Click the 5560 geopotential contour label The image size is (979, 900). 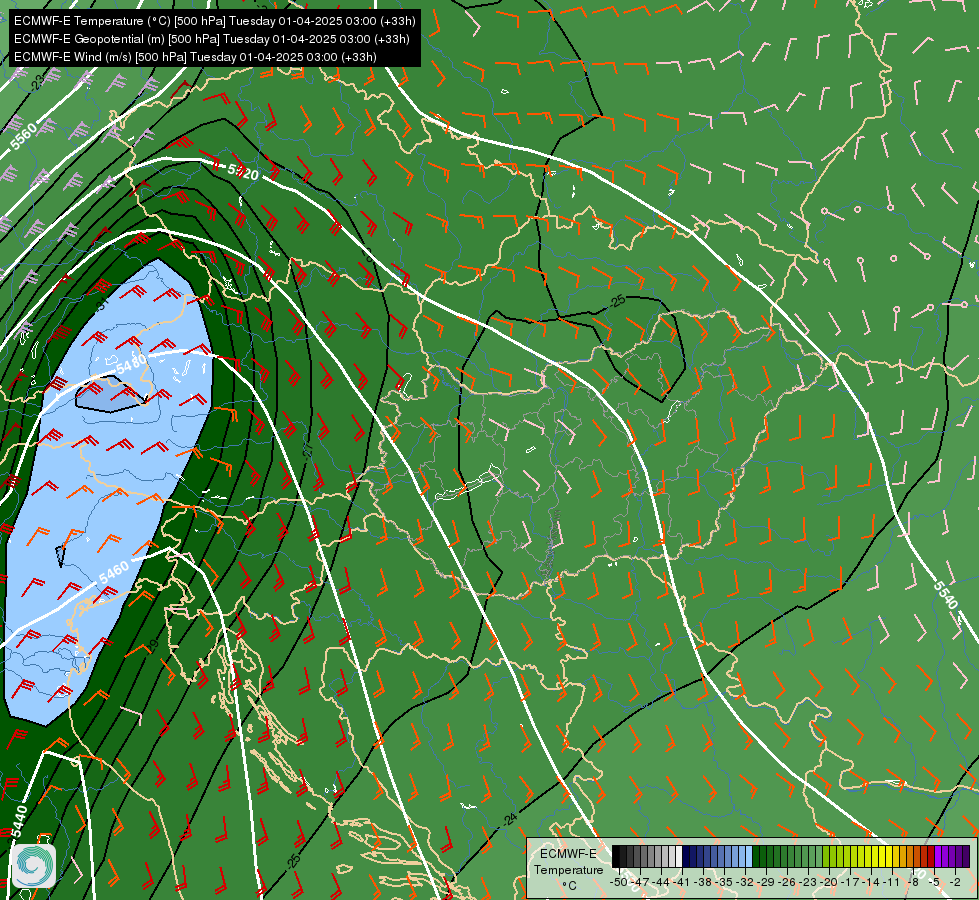pyautogui.click(x=24, y=136)
